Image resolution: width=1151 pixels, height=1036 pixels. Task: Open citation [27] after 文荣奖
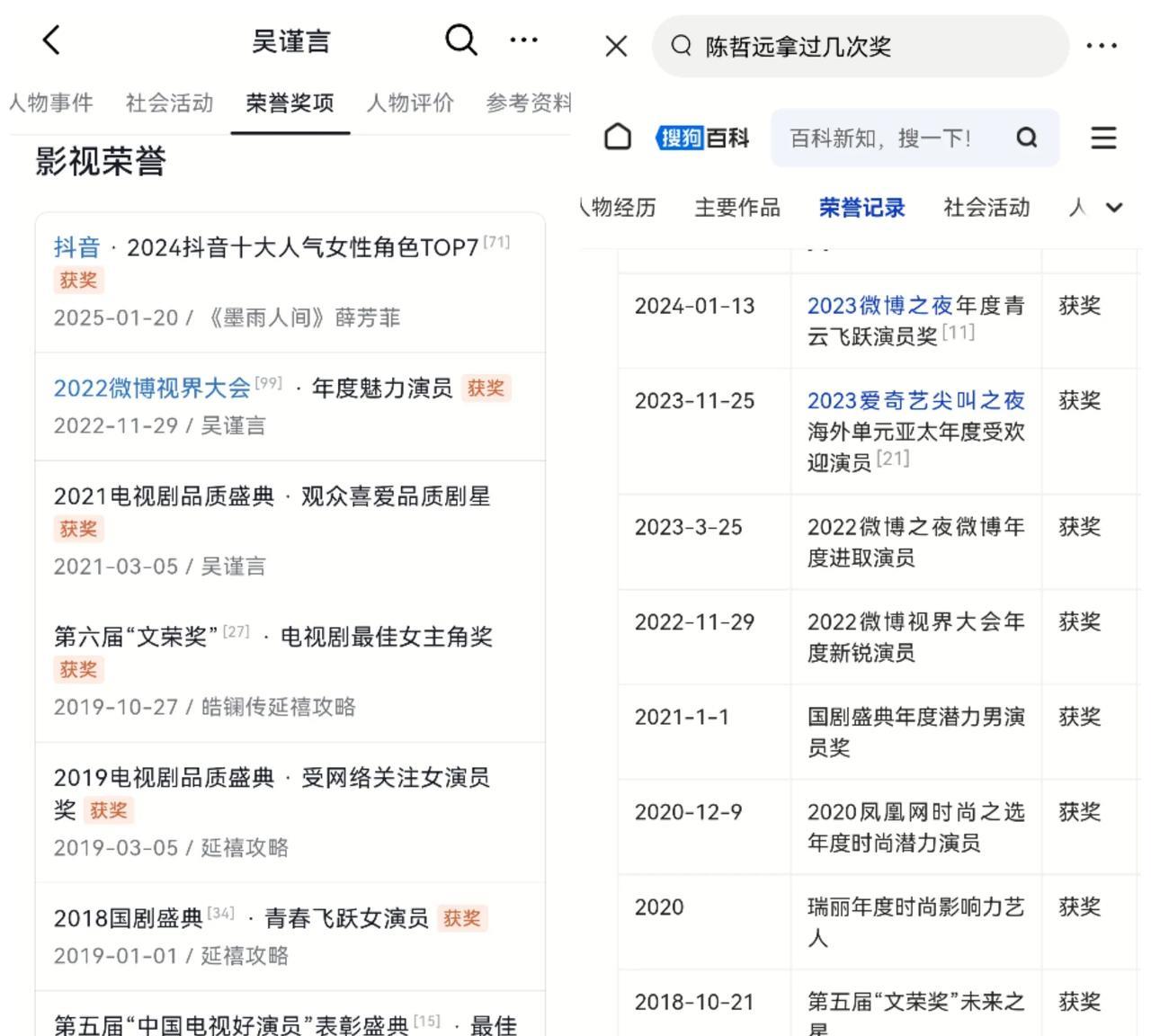236,631
